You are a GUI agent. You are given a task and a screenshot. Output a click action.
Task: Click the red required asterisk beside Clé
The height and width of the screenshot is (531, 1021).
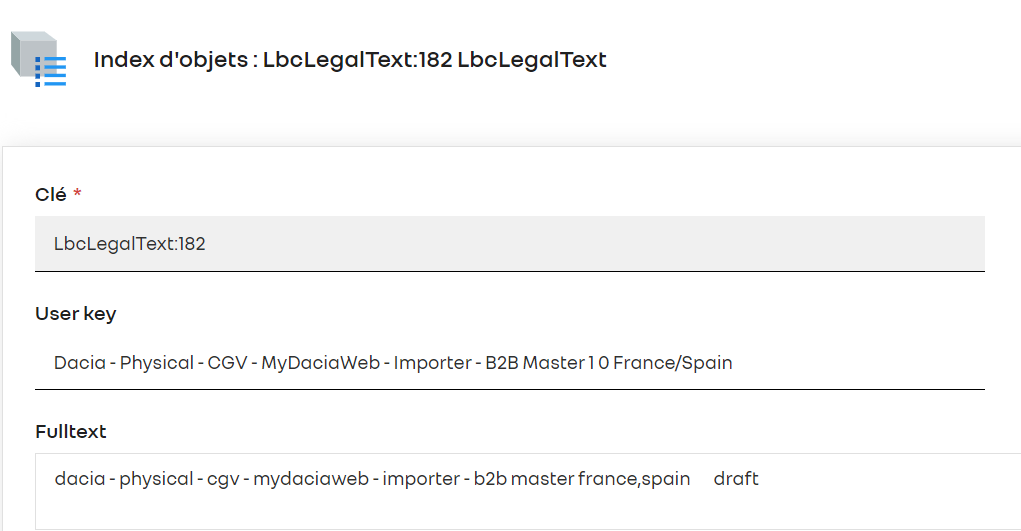[x=77, y=193]
